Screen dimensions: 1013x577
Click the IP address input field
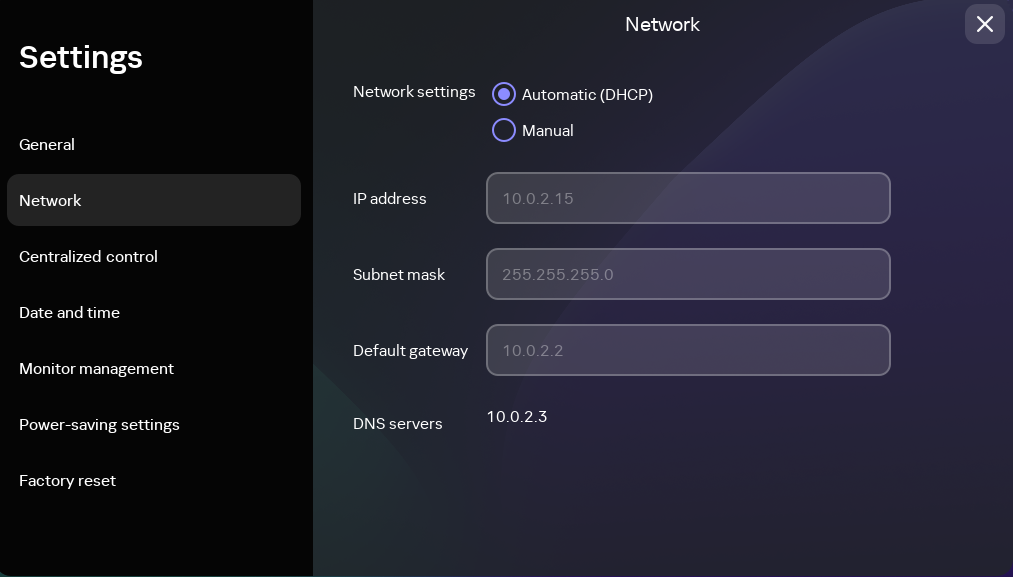click(x=688, y=198)
